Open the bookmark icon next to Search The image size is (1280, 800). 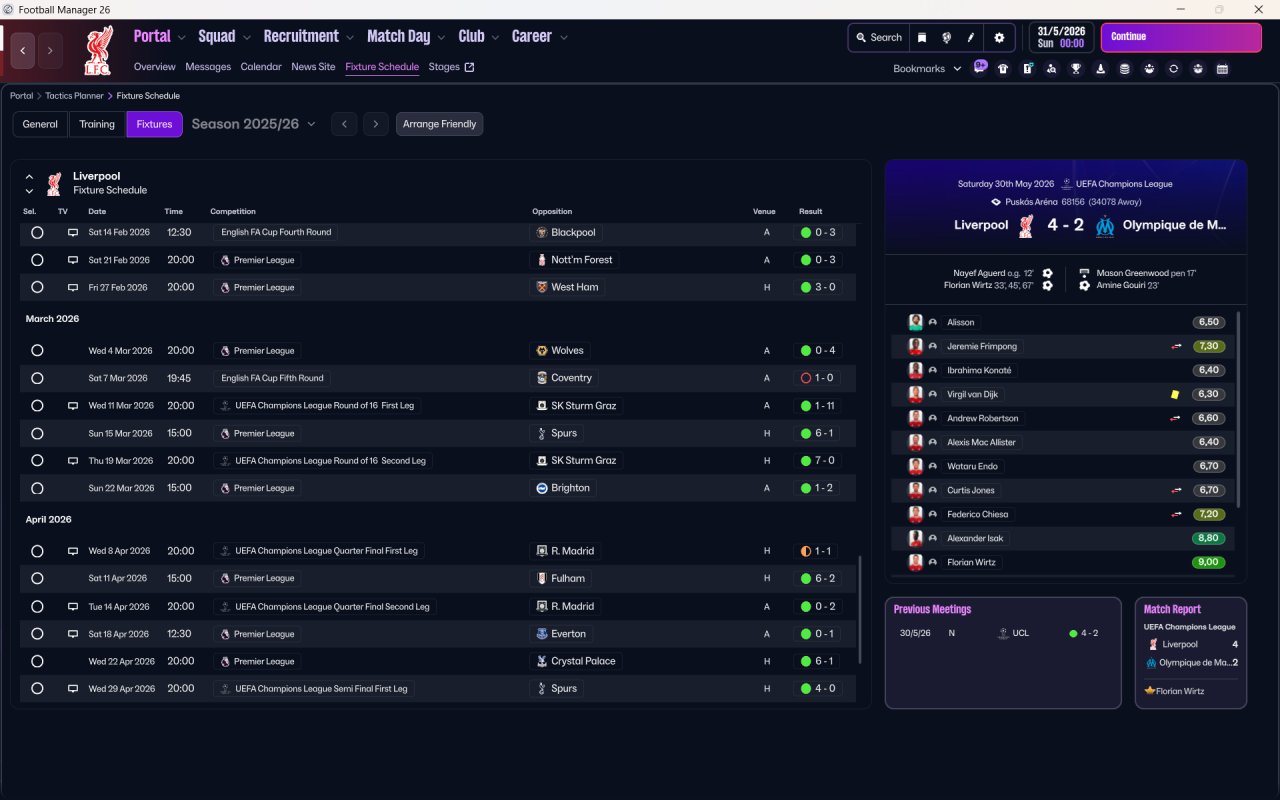pyautogui.click(x=922, y=38)
